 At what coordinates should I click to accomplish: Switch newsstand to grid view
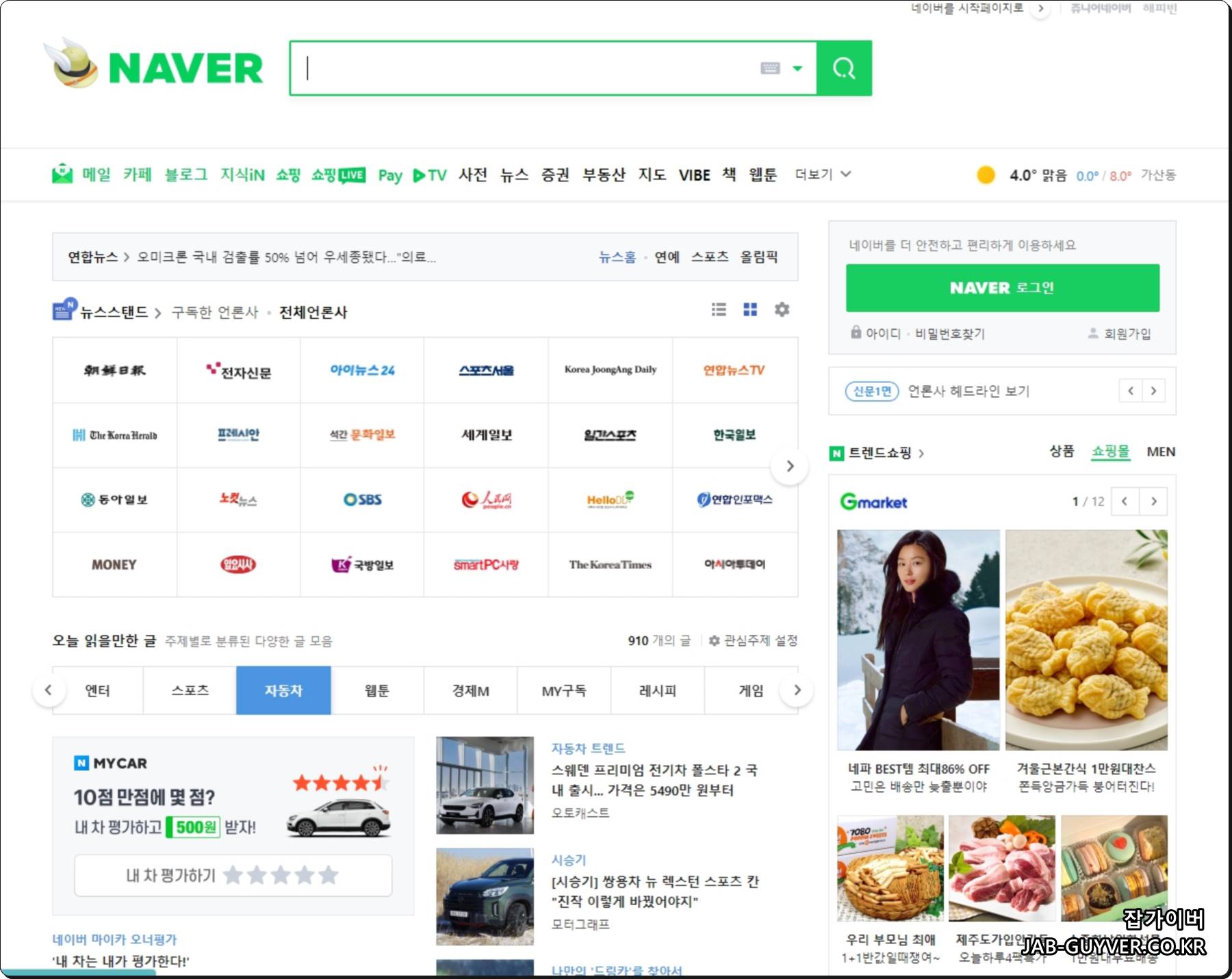coord(750,309)
